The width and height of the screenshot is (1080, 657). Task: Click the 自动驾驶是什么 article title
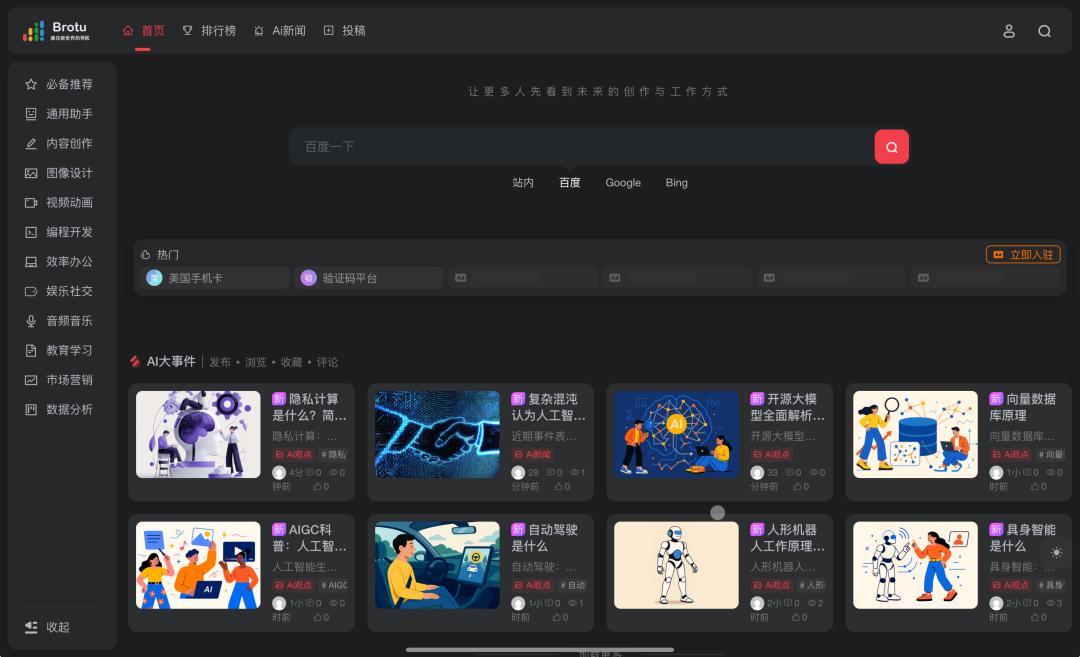tap(545, 538)
